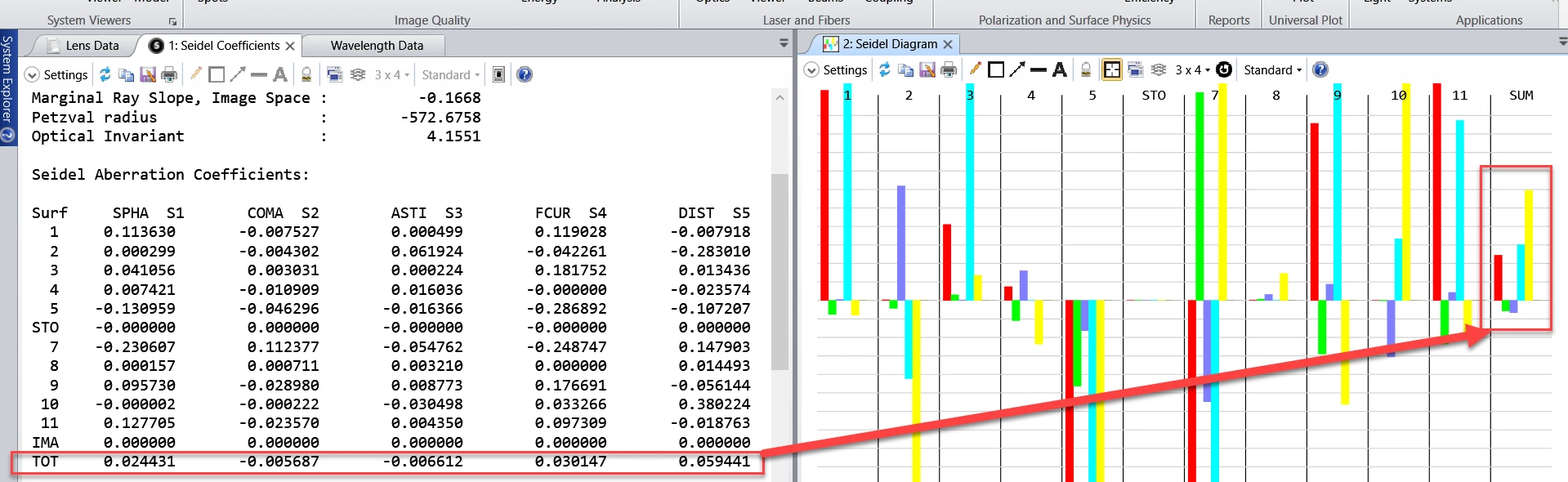This screenshot has height=482, width=1568.
Task: Click surface 7 COMA value 0.112377
Action: [x=283, y=346]
